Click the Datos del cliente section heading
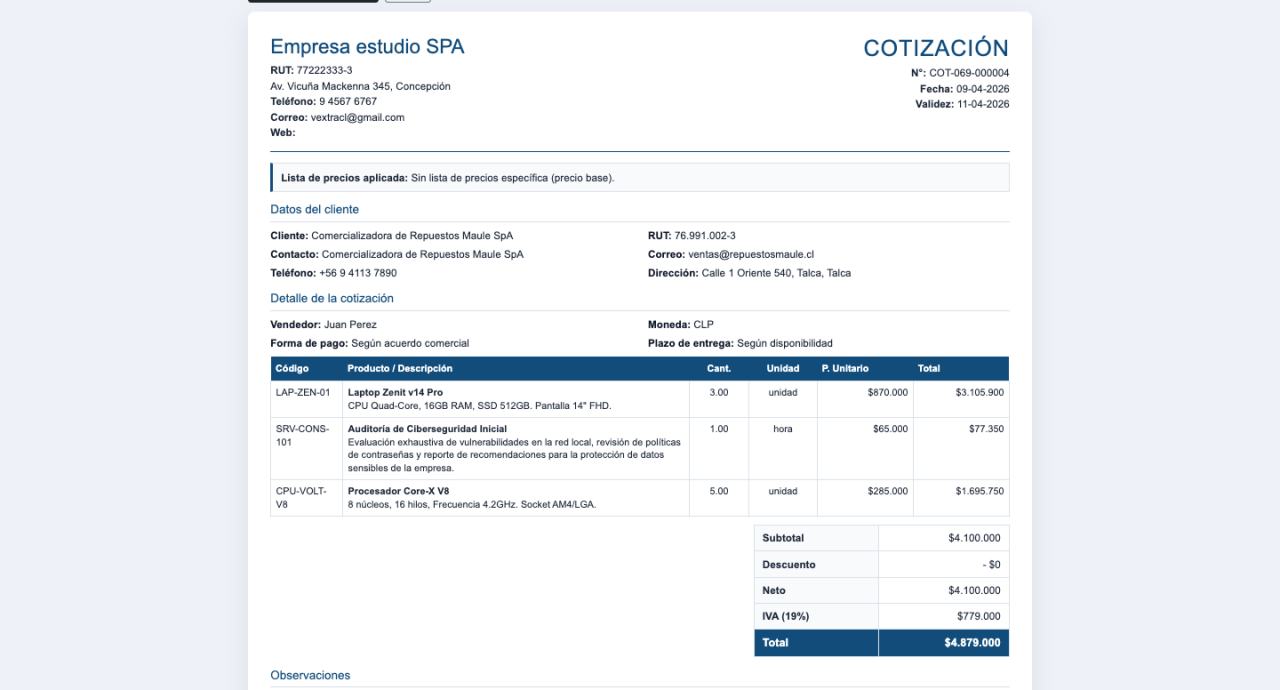This screenshot has width=1280, height=690. tap(314, 209)
